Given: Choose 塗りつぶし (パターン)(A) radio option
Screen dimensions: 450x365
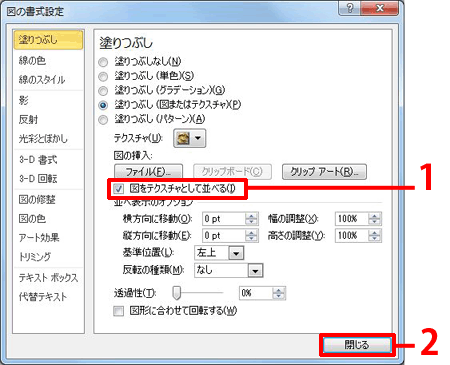Looking at the screenshot, I should pyautogui.click(x=103, y=119).
